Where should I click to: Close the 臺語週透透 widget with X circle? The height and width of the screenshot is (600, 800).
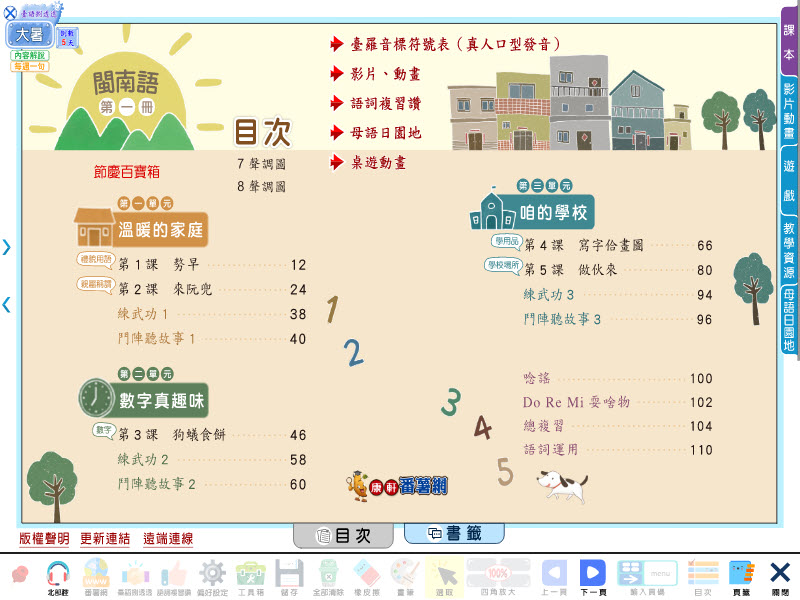11,13
